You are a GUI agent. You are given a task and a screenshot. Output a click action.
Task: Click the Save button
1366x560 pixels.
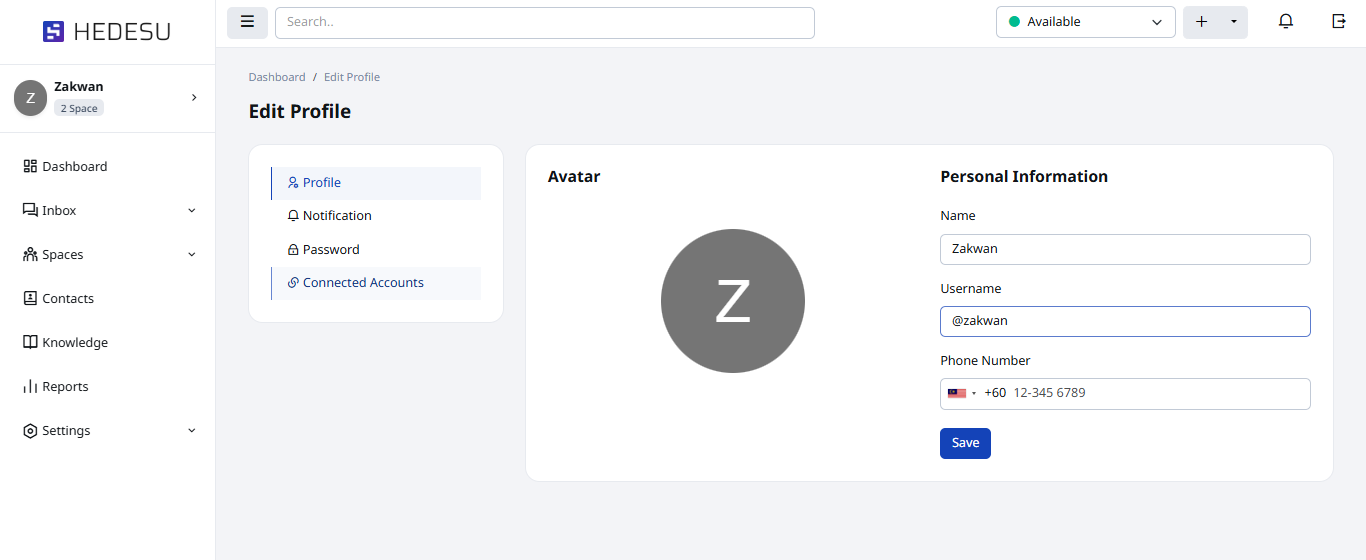tap(965, 443)
